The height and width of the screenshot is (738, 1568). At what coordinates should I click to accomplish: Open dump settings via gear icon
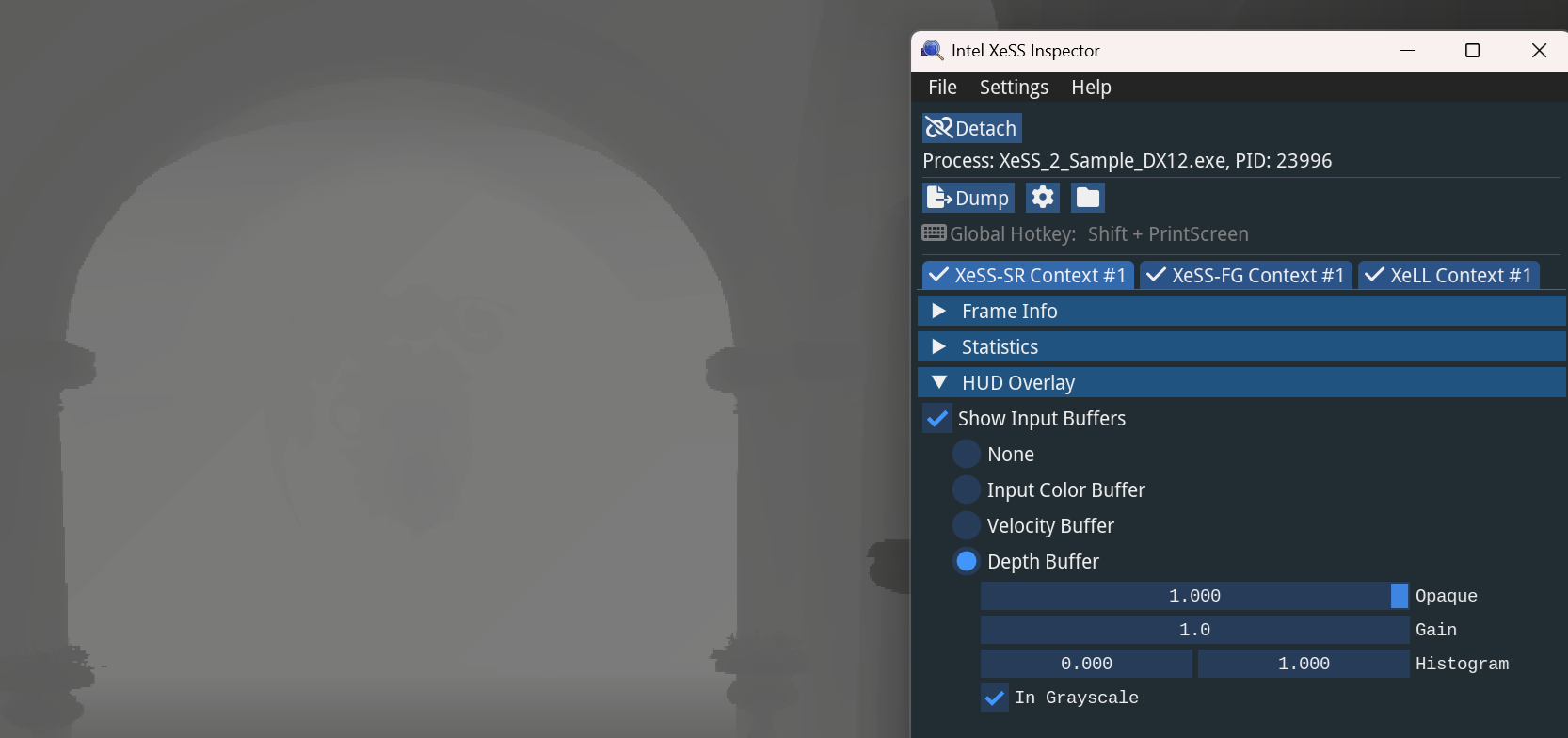[1043, 198]
